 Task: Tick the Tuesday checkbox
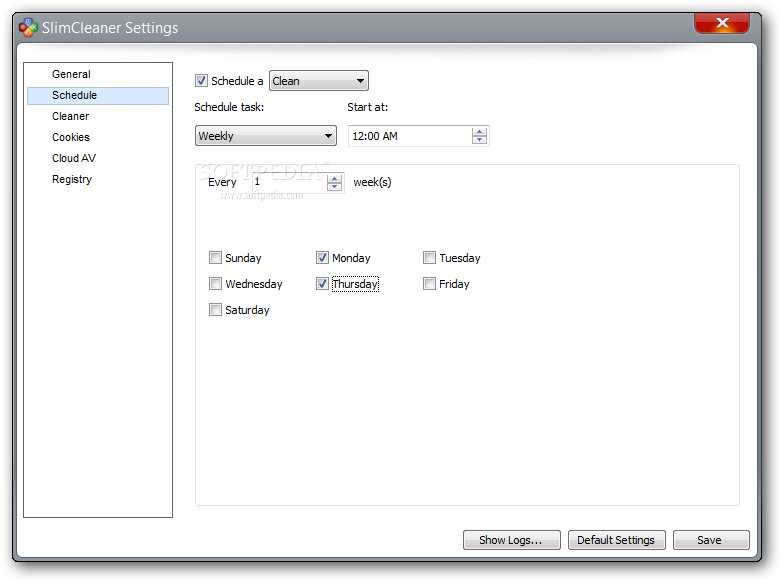pos(429,258)
